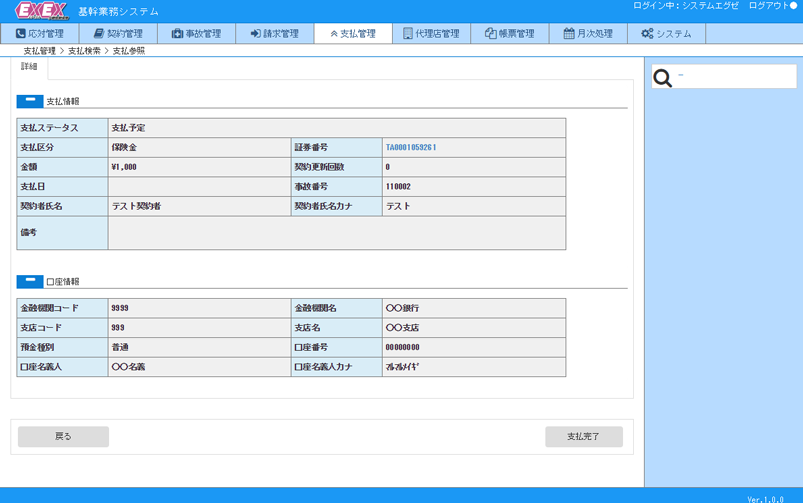The width and height of the screenshot is (803, 503).
Task: Click the ログアウト link
Action: [772, 6]
